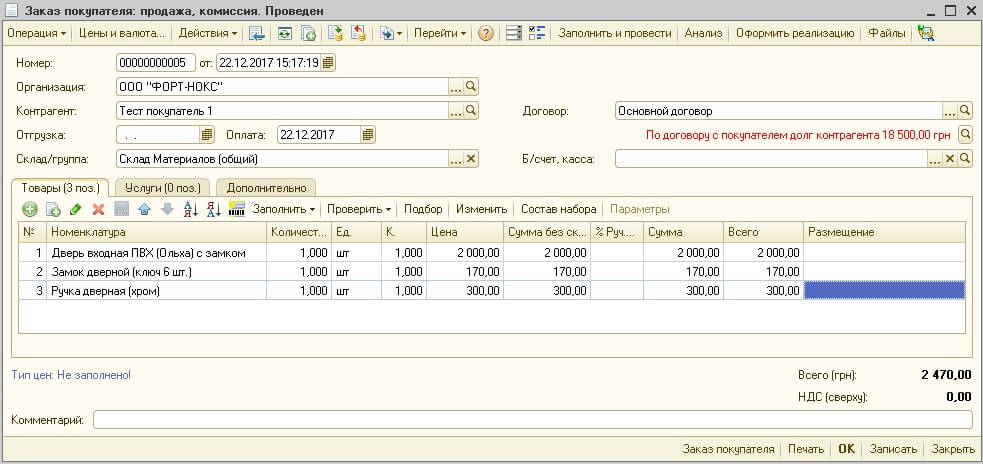Open the help question mark icon
The height and width of the screenshot is (464, 983).
click(485, 33)
